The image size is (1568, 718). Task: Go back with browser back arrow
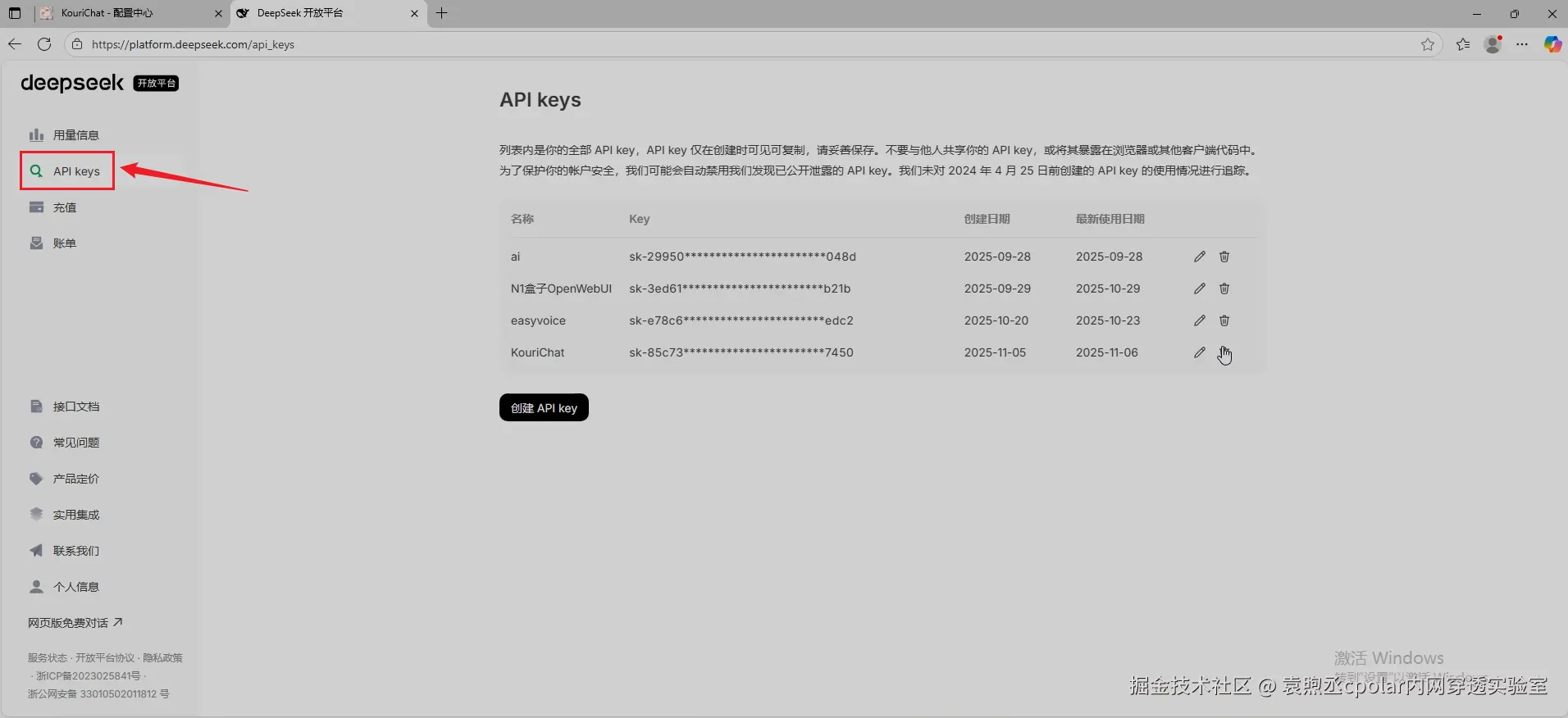15,44
